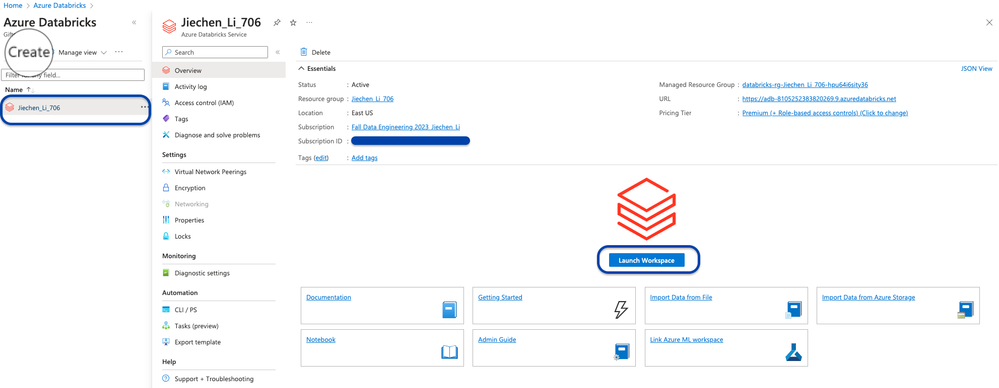Go to Home in the breadcrumb
The height and width of the screenshot is (388, 999).
point(13,5)
